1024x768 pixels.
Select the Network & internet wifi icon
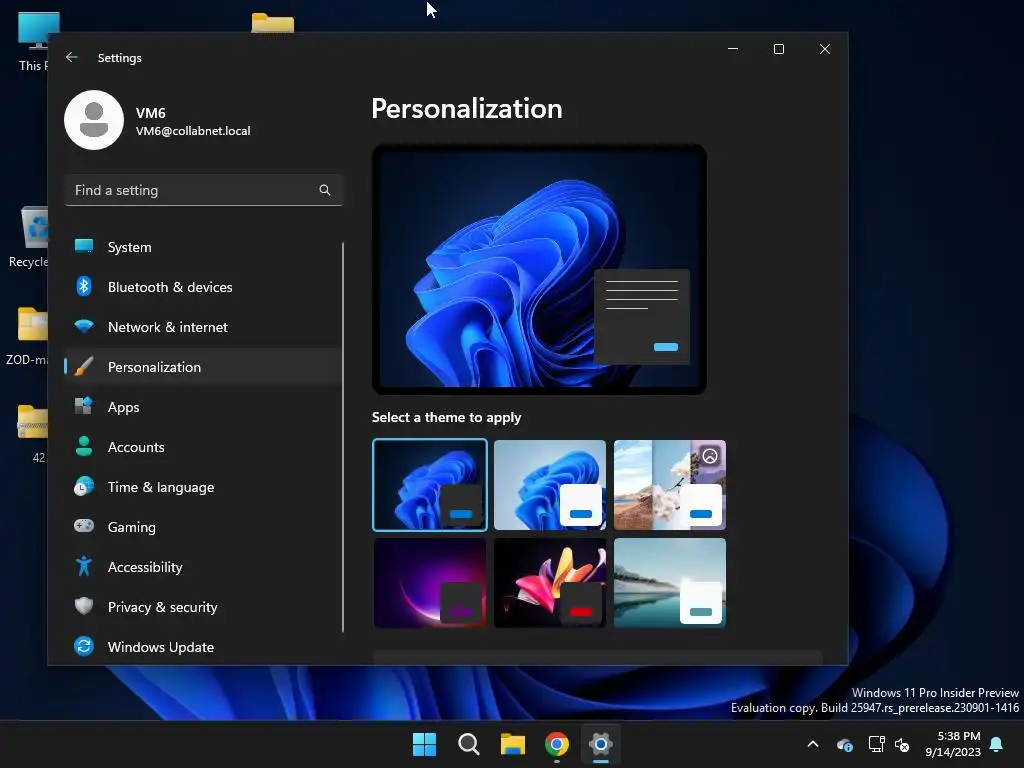pos(84,327)
